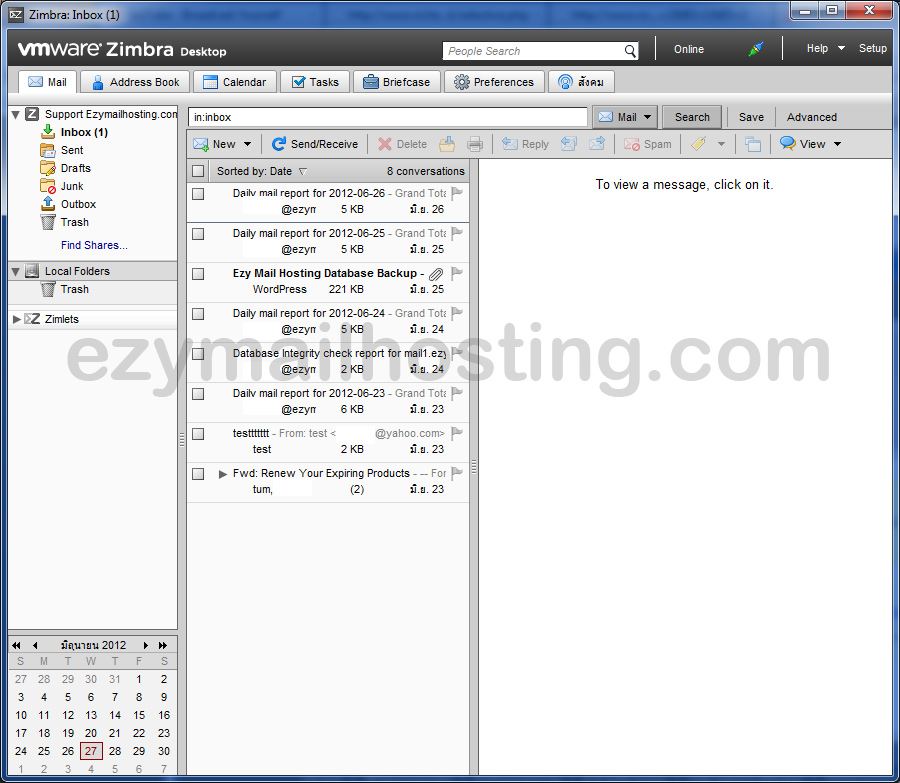900x783 pixels.
Task: Select June 27 in the mini calendar
Action: pyautogui.click(x=91, y=751)
